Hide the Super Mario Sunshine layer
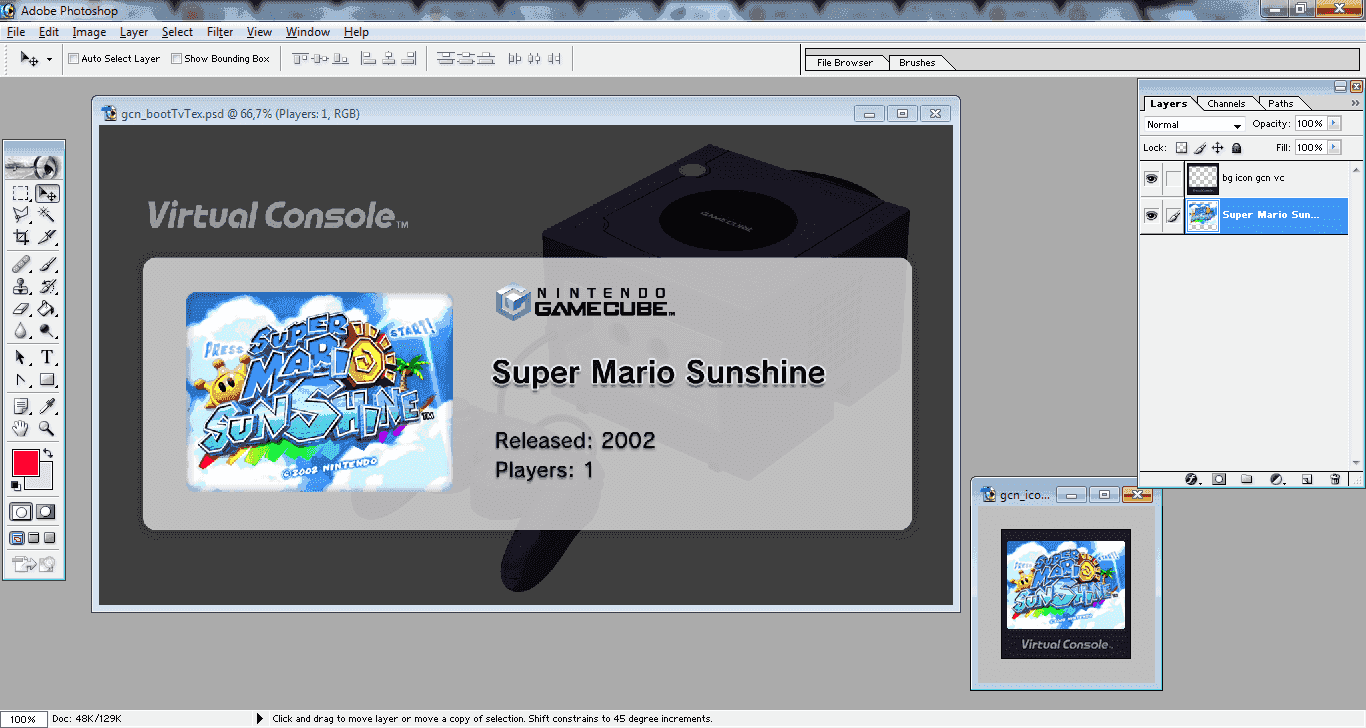 click(x=1151, y=215)
